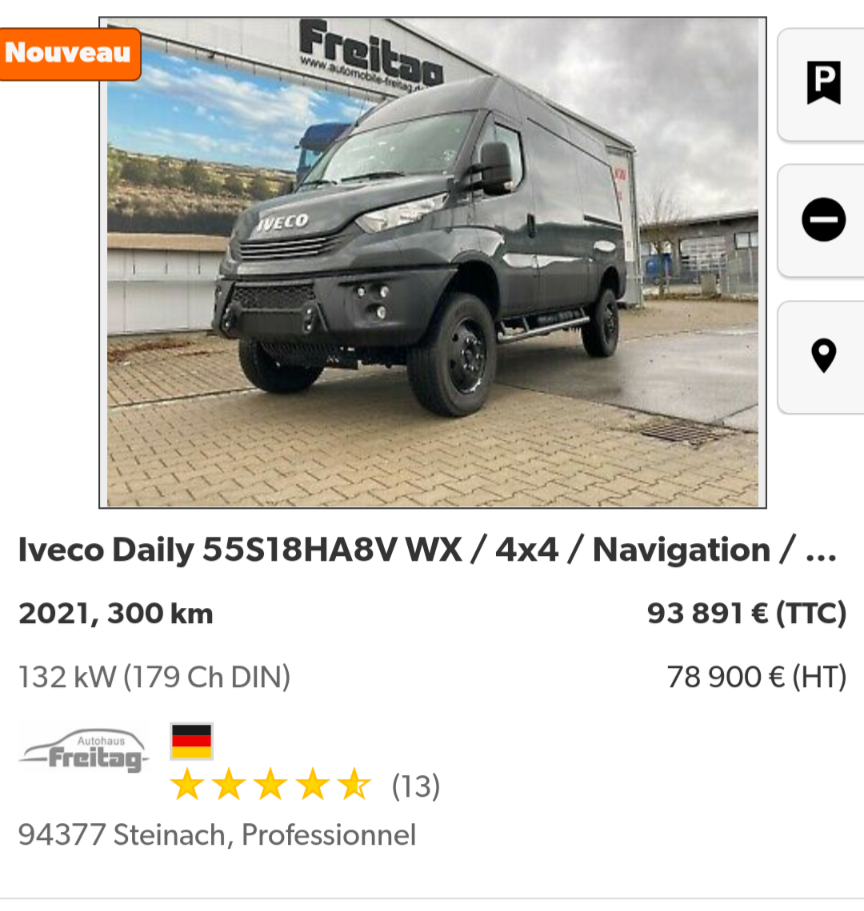Open the (13) dealer reviews count

click(x=416, y=786)
